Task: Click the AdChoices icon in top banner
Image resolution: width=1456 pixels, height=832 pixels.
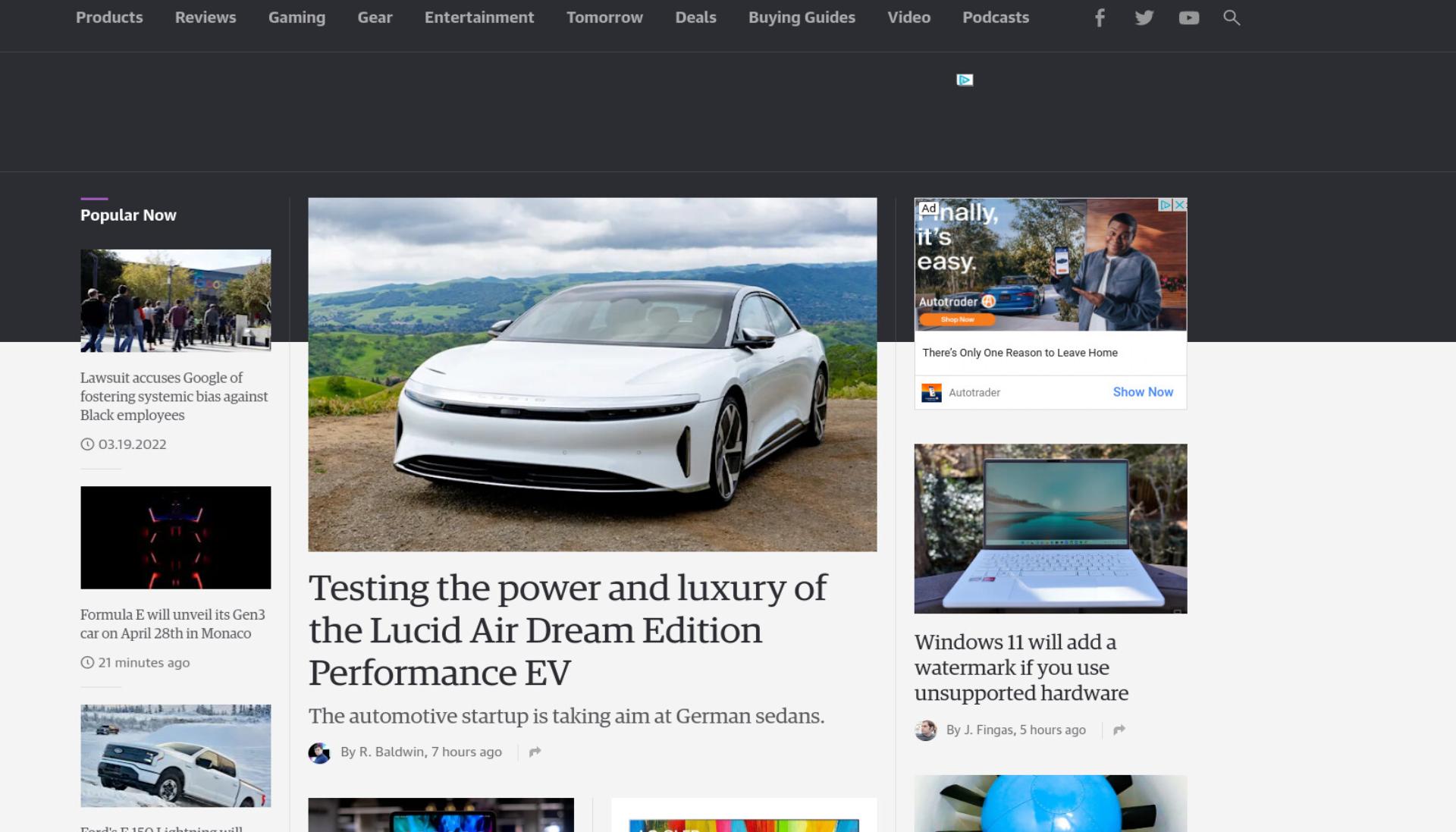Action: [965, 80]
